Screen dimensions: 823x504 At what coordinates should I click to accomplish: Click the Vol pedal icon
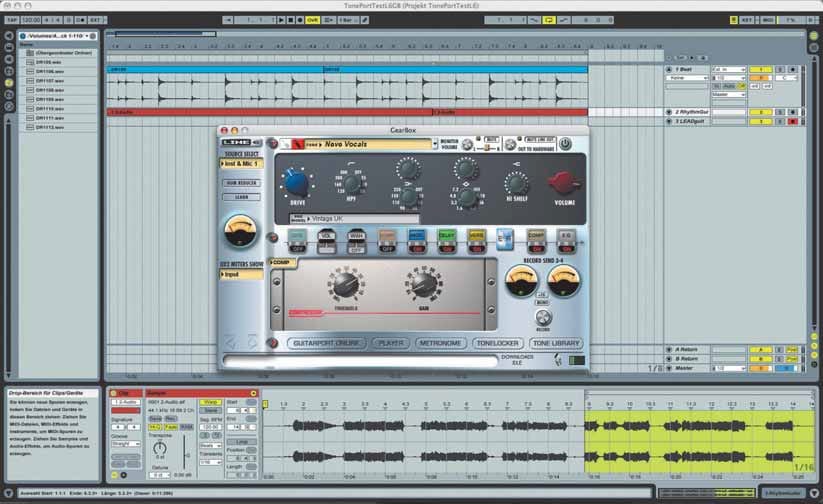[326, 242]
